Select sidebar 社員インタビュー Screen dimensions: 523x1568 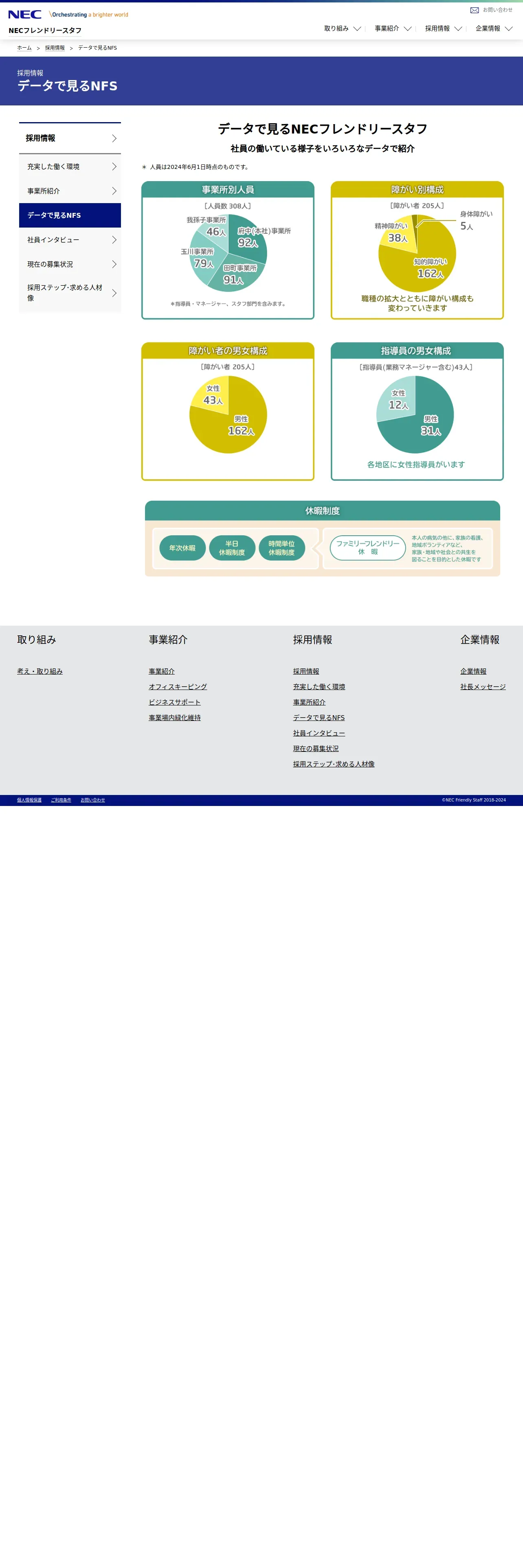(70, 240)
